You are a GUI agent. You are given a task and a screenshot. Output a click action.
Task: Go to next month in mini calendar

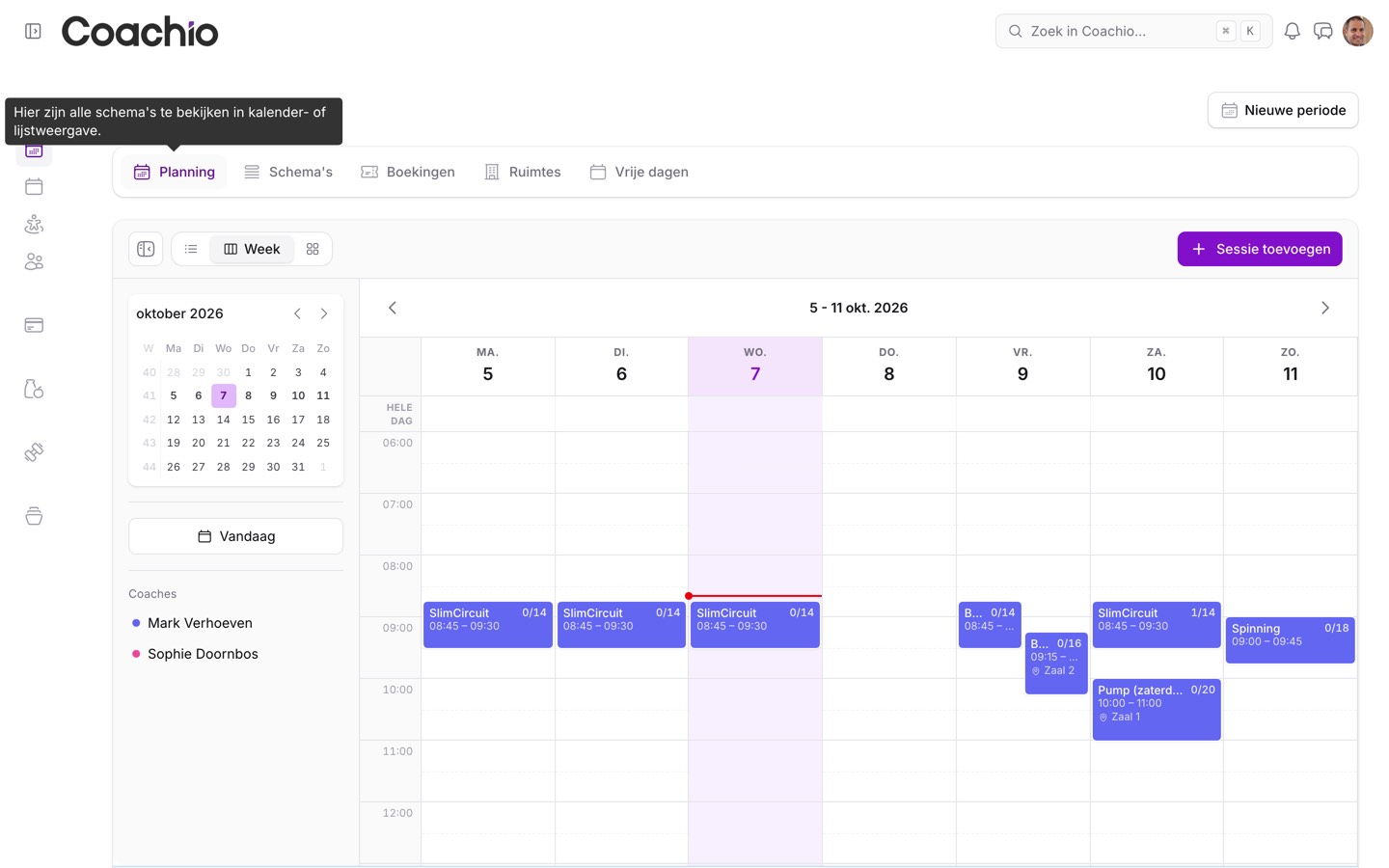point(324,313)
